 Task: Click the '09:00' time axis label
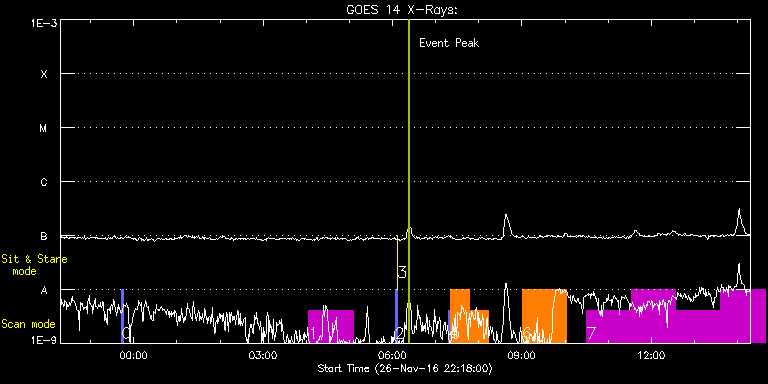(523, 355)
